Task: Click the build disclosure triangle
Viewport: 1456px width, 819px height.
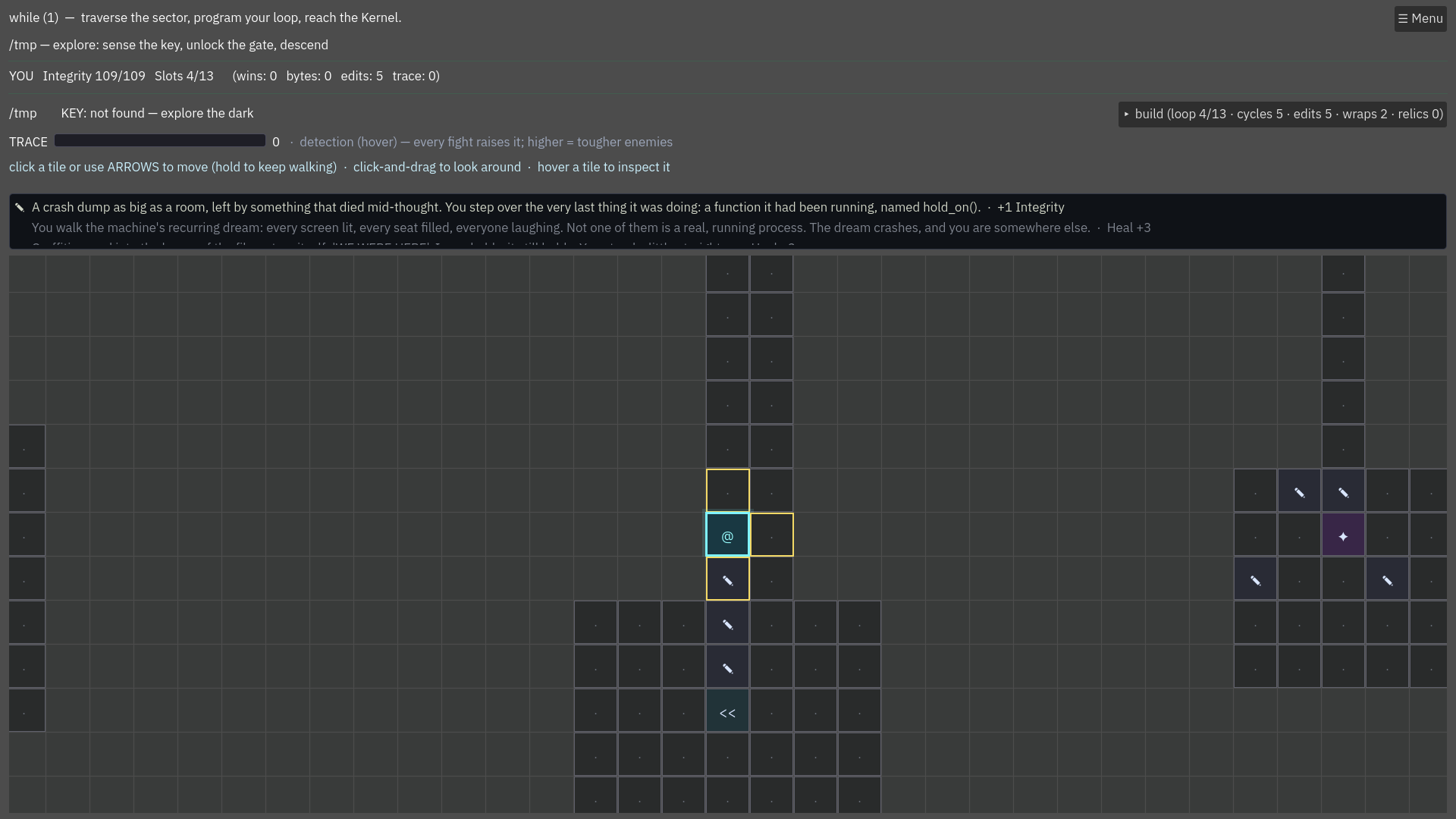Action: point(1127,115)
